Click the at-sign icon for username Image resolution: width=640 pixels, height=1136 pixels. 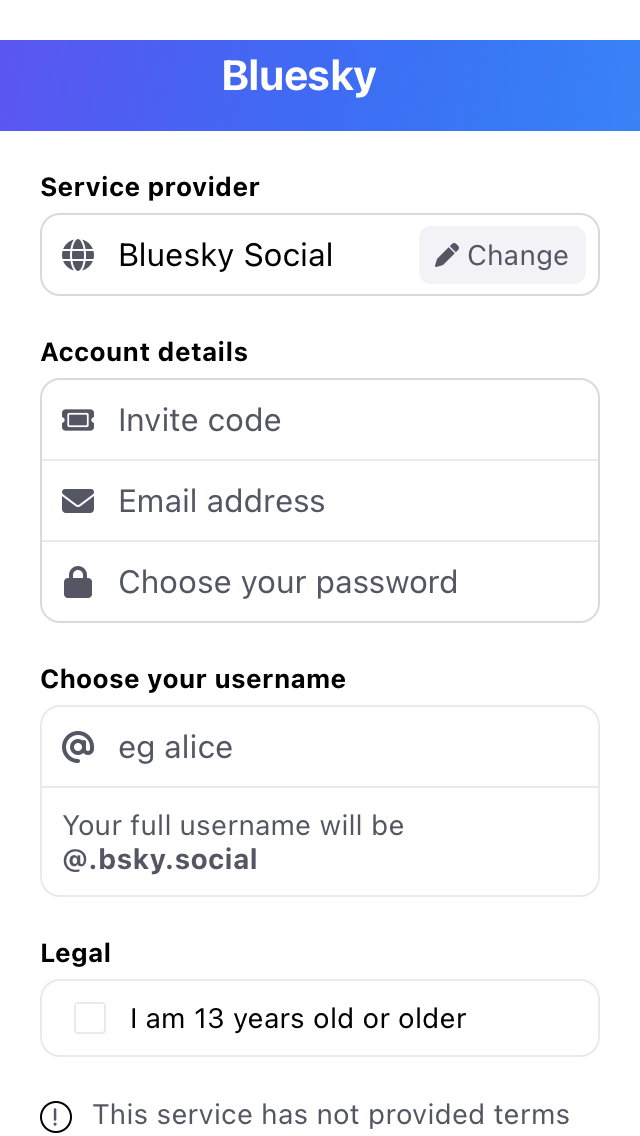click(78, 747)
